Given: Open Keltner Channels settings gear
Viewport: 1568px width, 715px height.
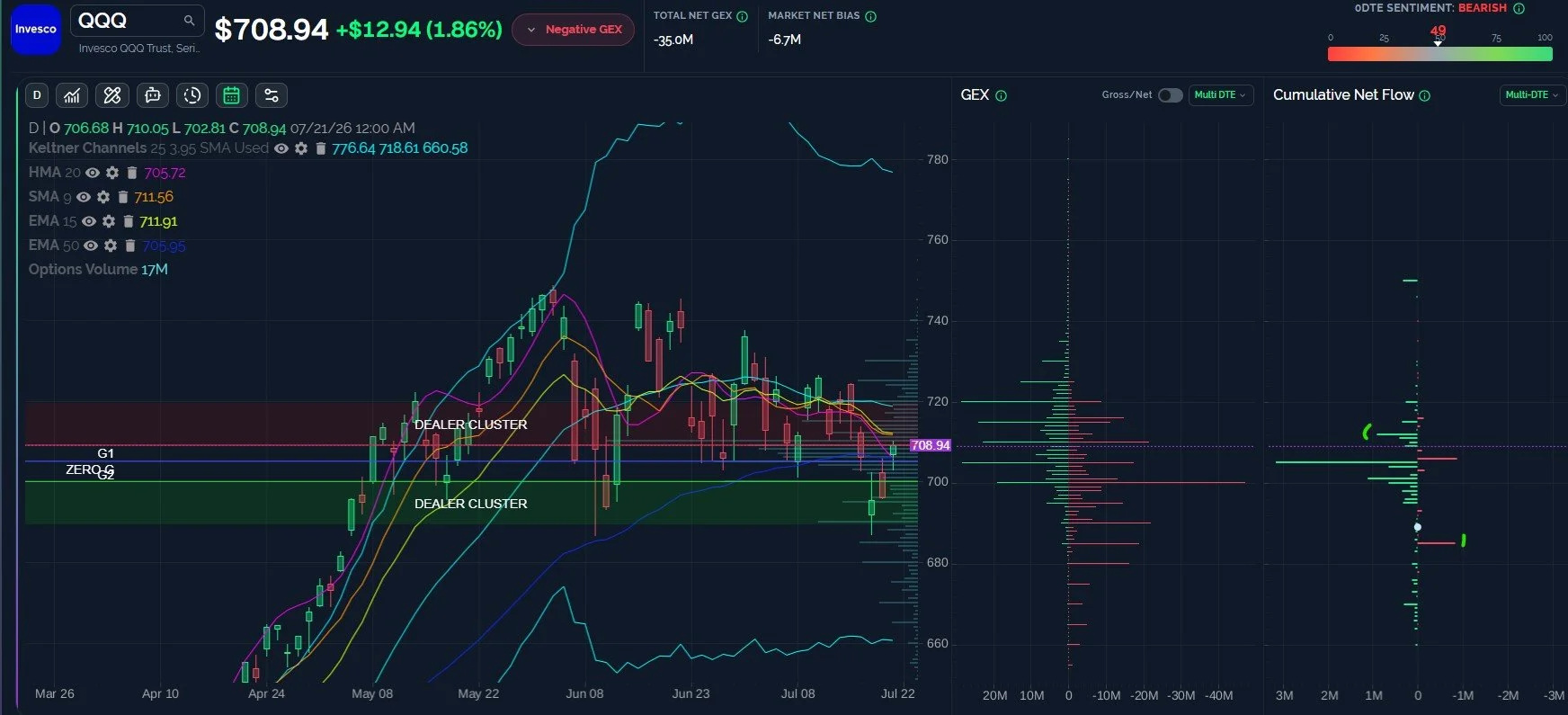Looking at the screenshot, I should coord(301,148).
